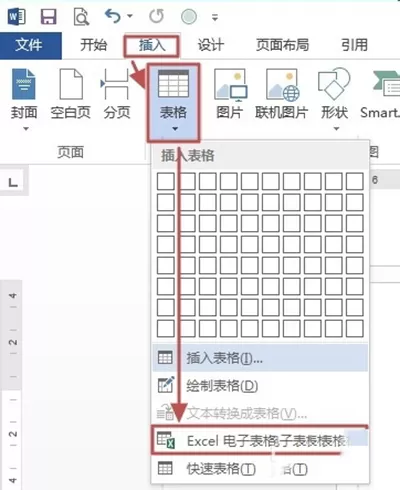Expand the 形状 dropdown arrow
This screenshot has height=490, width=400.
pos(336,129)
